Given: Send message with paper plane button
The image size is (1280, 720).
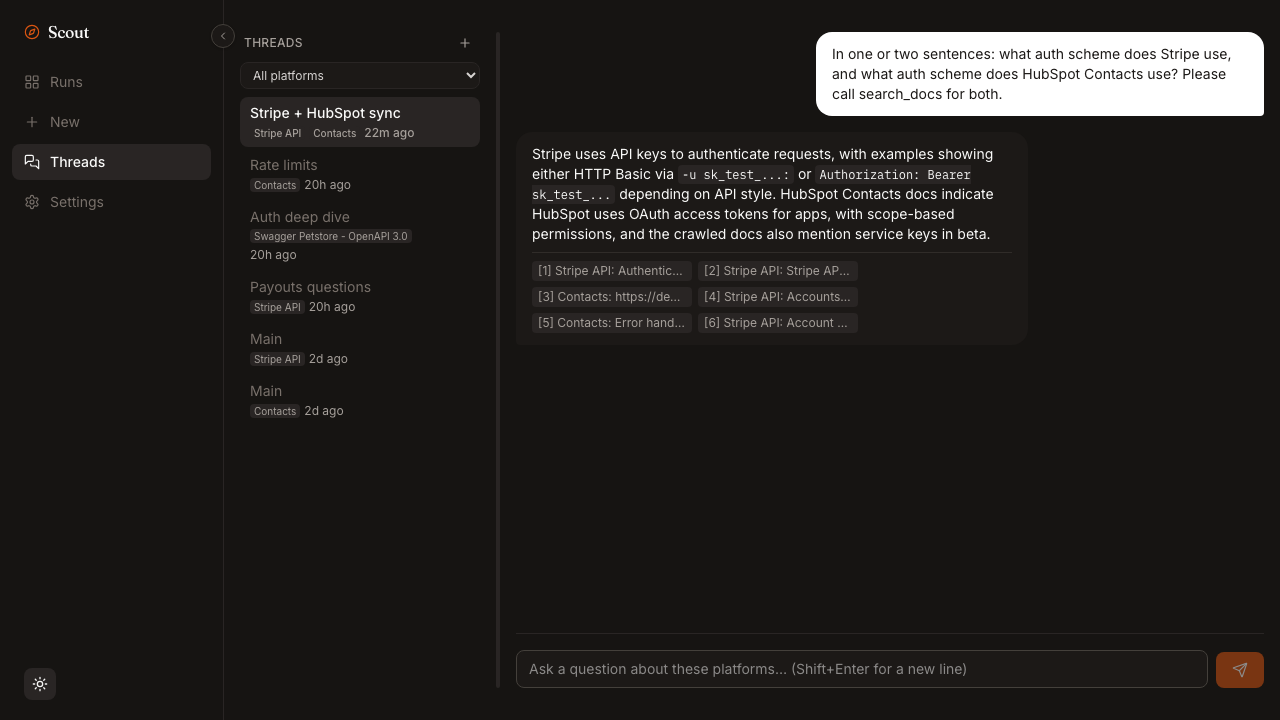Looking at the screenshot, I should coord(1240,670).
